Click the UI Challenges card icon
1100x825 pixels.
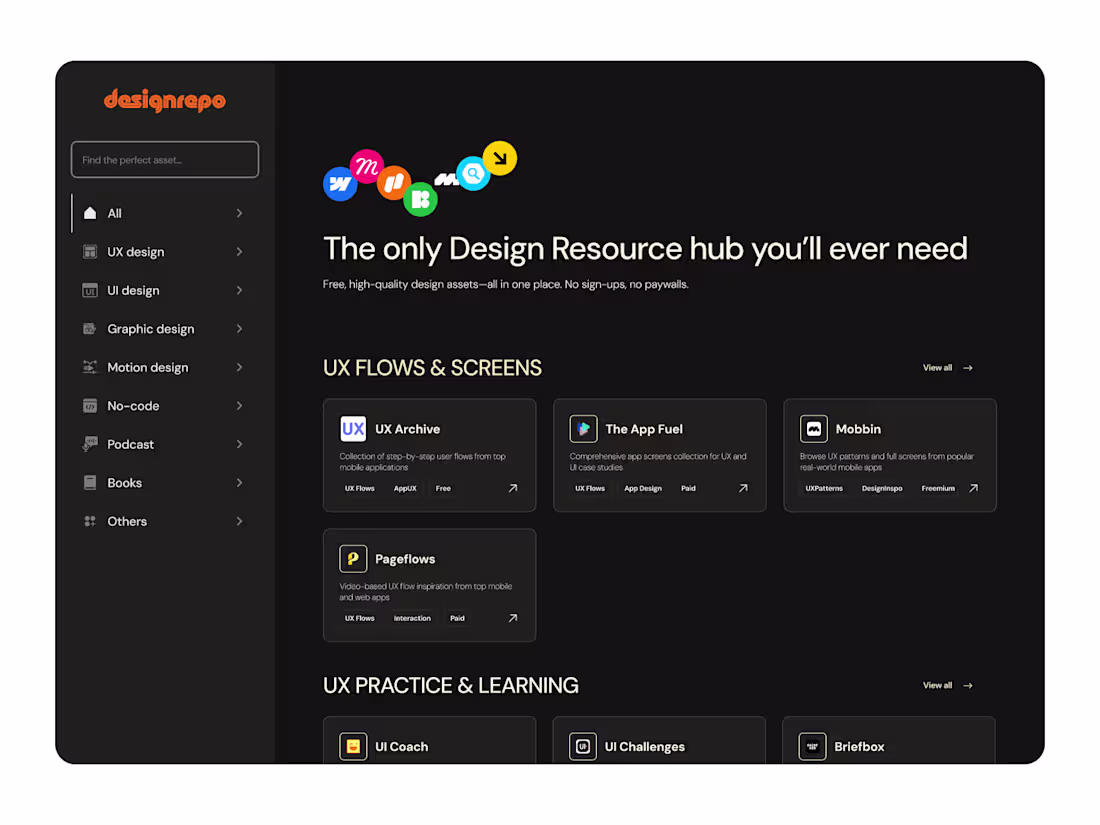[582, 746]
